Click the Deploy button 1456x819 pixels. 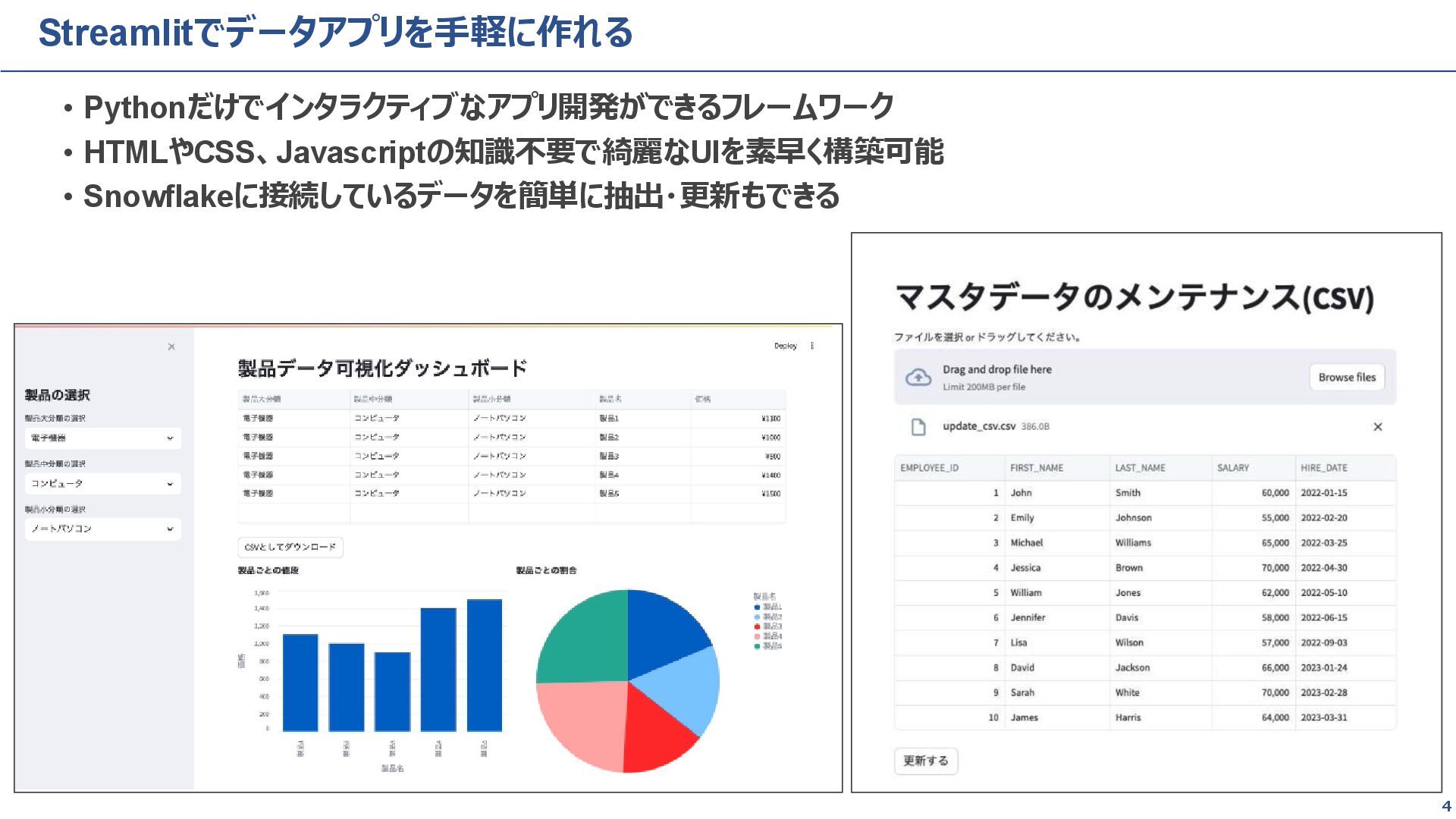[x=785, y=346]
